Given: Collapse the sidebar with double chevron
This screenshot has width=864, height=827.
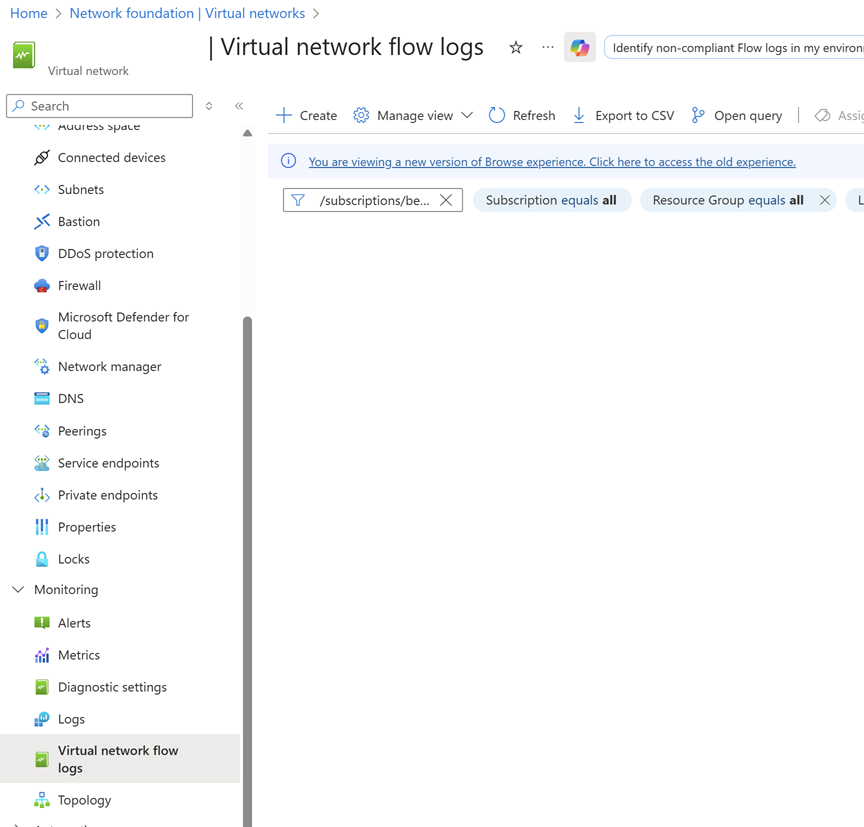Looking at the screenshot, I should [x=239, y=106].
